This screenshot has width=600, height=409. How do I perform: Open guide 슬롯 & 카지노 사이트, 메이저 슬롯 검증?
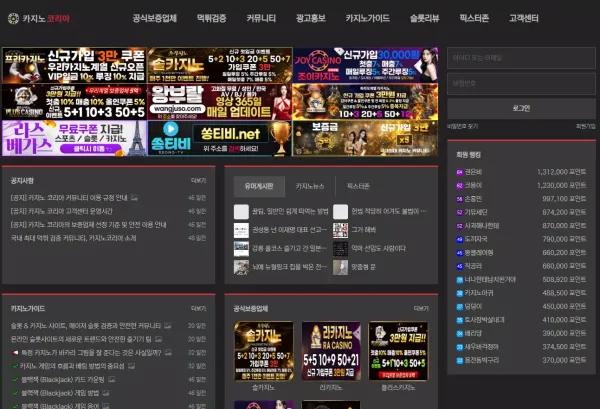click(x=86, y=326)
